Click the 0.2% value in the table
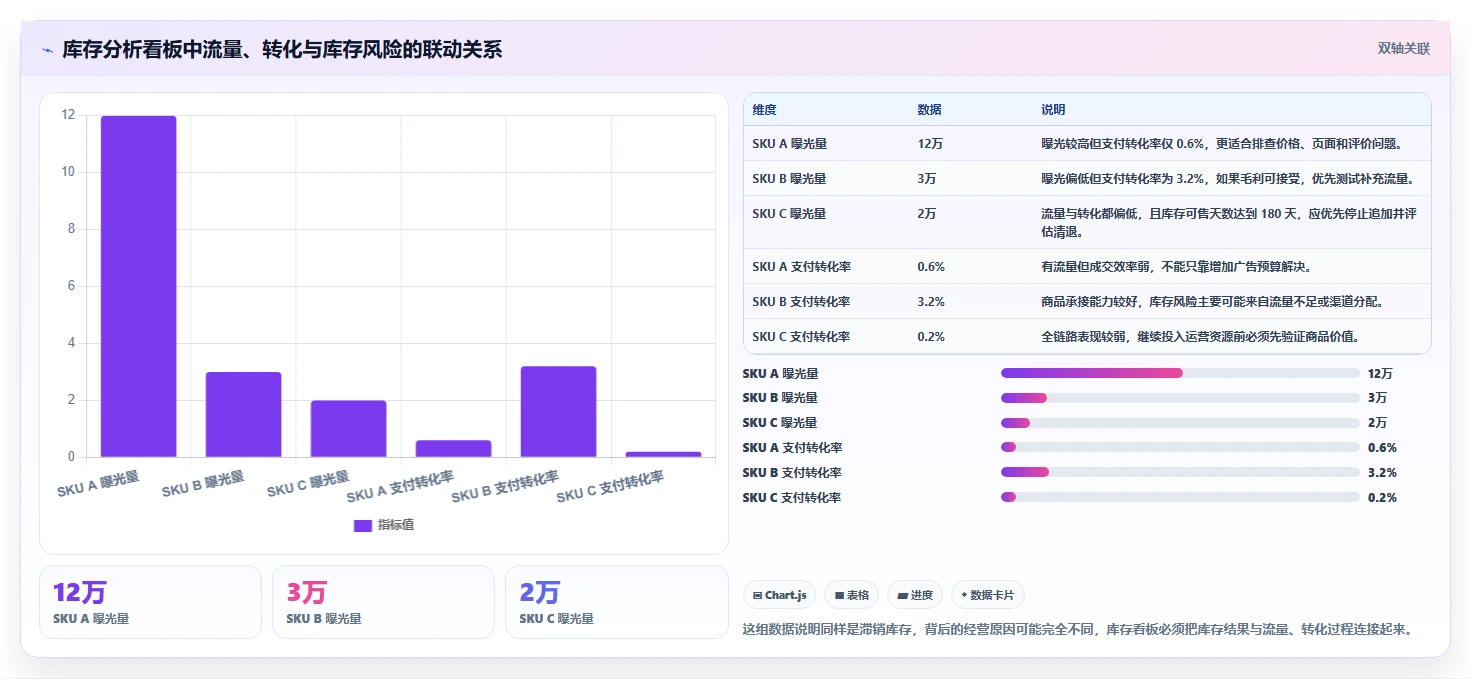 931,337
